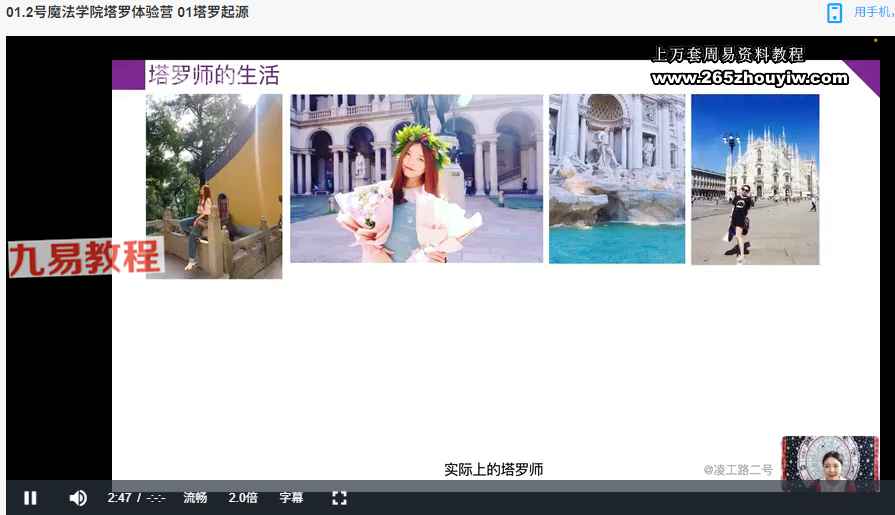Click the Milan cathedral photo
The width and height of the screenshot is (895, 515).
click(x=754, y=179)
